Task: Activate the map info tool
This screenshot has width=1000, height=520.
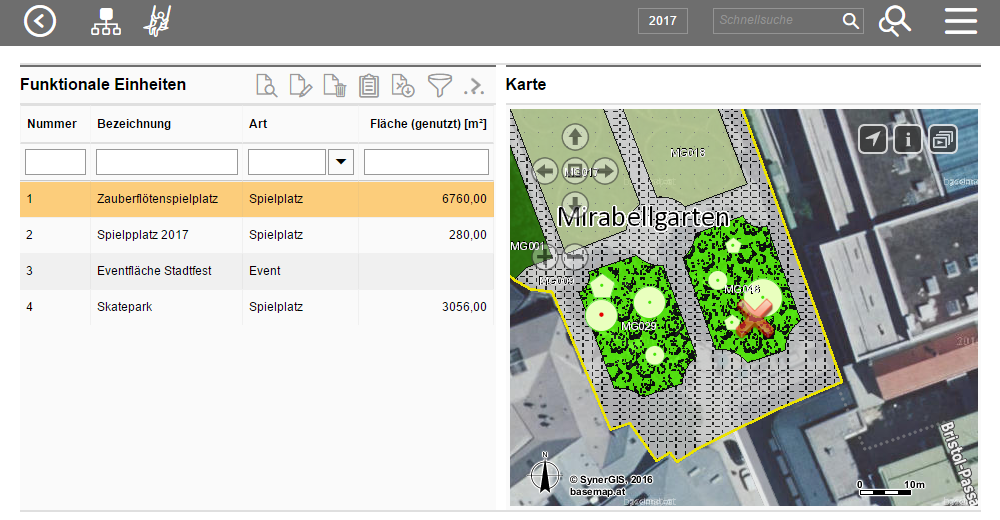Action: pyautogui.click(x=907, y=138)
